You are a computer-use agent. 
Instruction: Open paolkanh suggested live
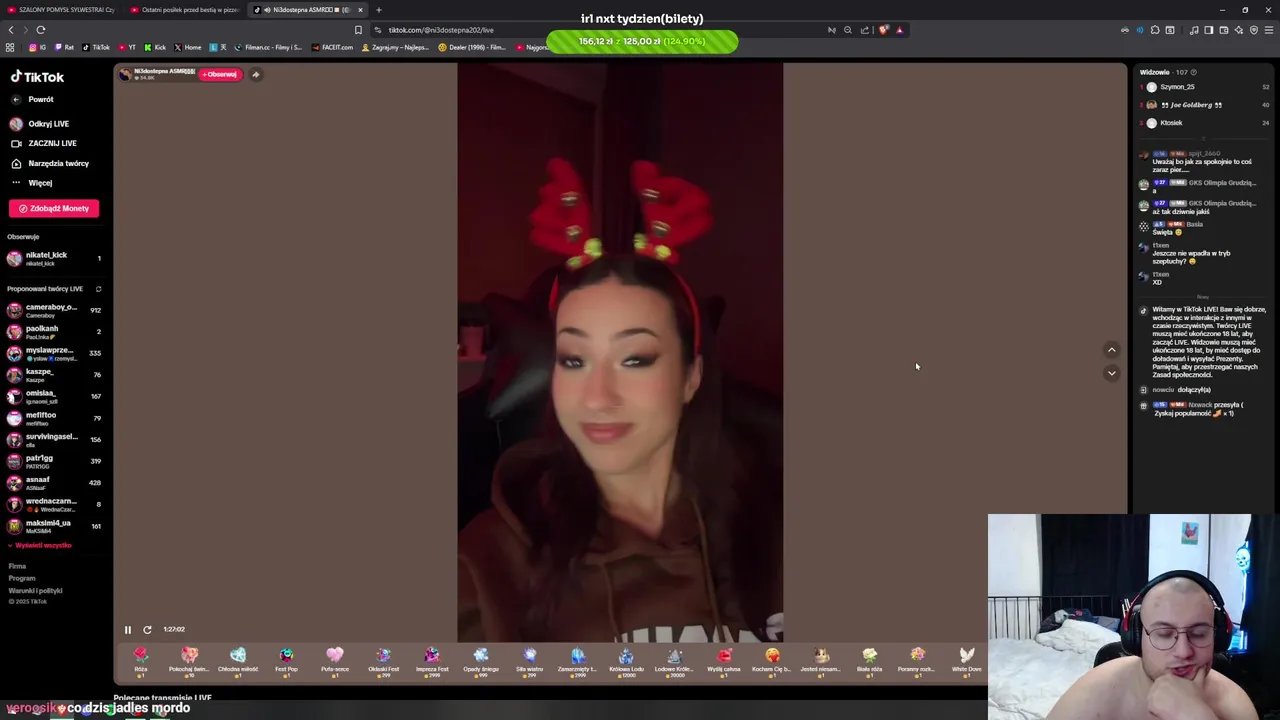tap(54, 332)
